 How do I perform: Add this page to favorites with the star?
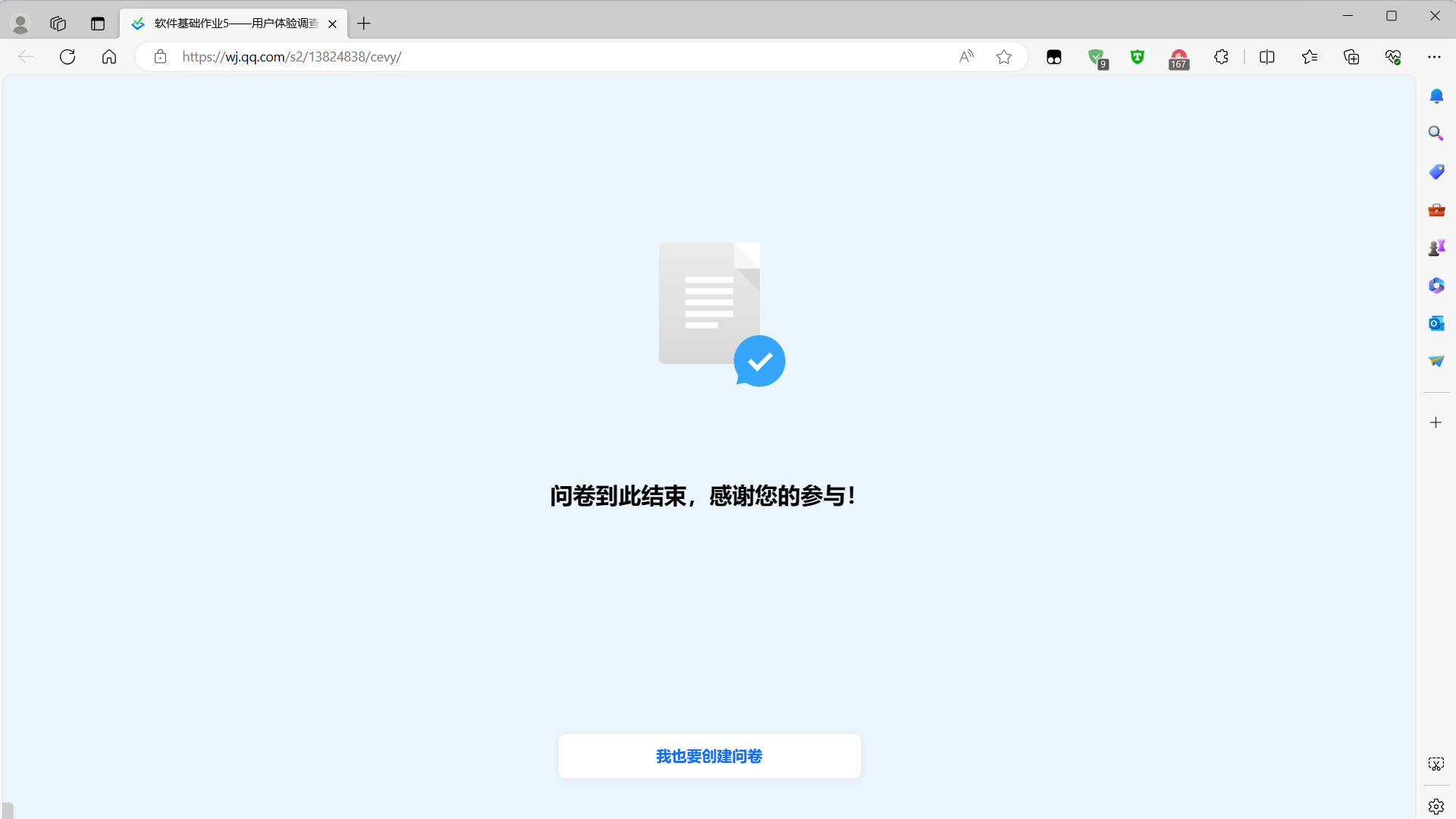(x=1004, y=57)
